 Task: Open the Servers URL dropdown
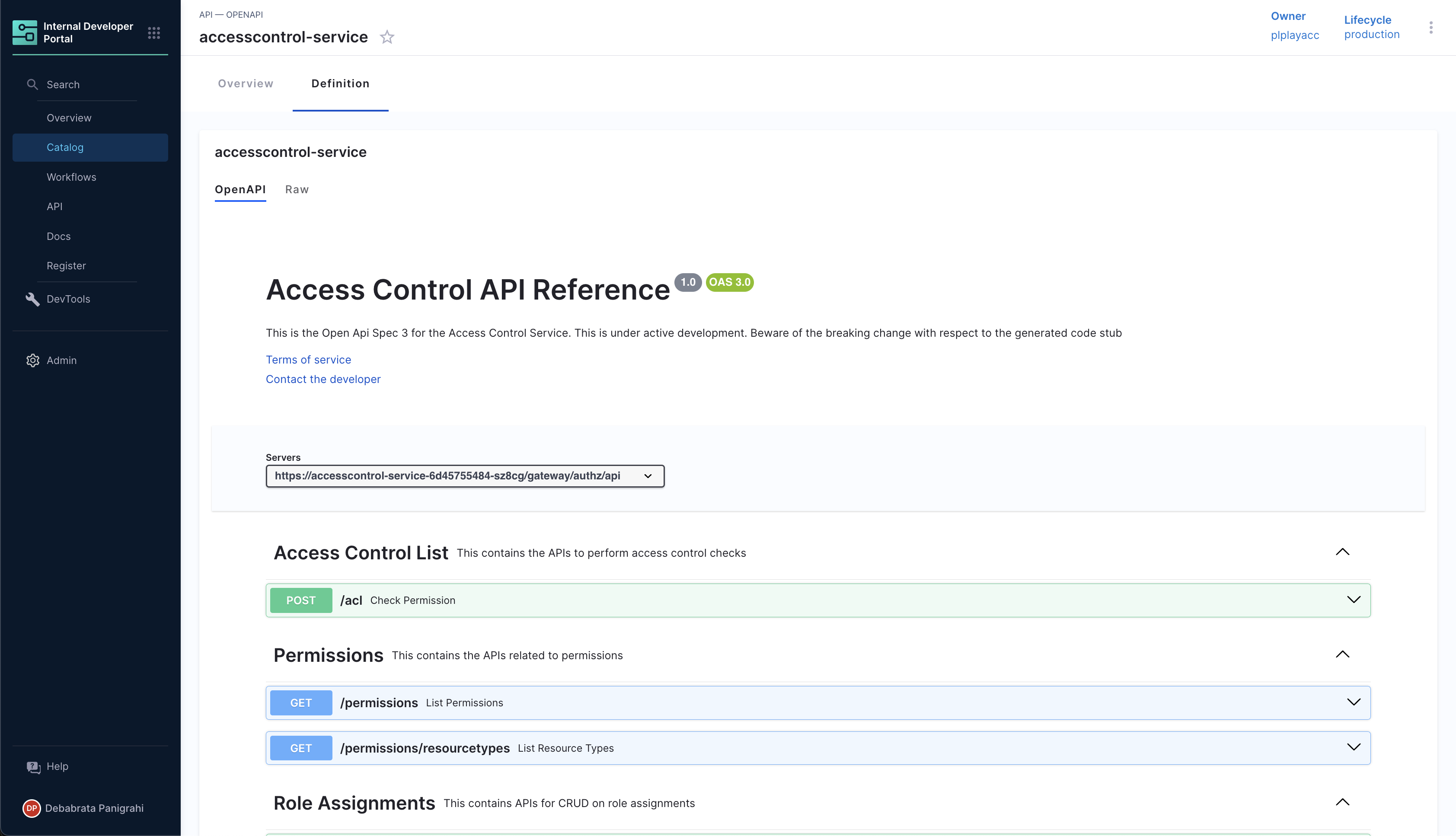(464, 476)
